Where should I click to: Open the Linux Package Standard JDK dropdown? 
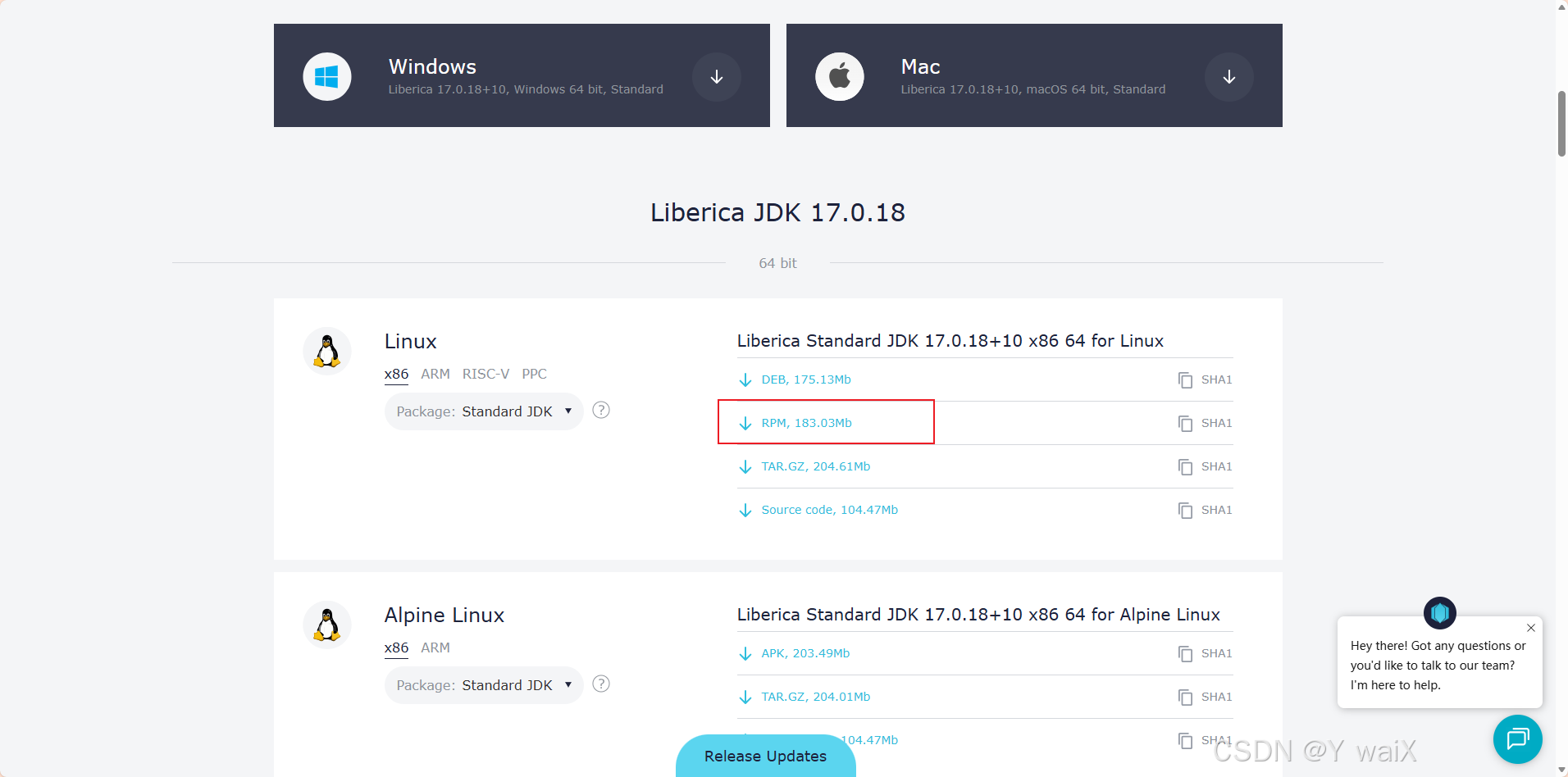484,411
